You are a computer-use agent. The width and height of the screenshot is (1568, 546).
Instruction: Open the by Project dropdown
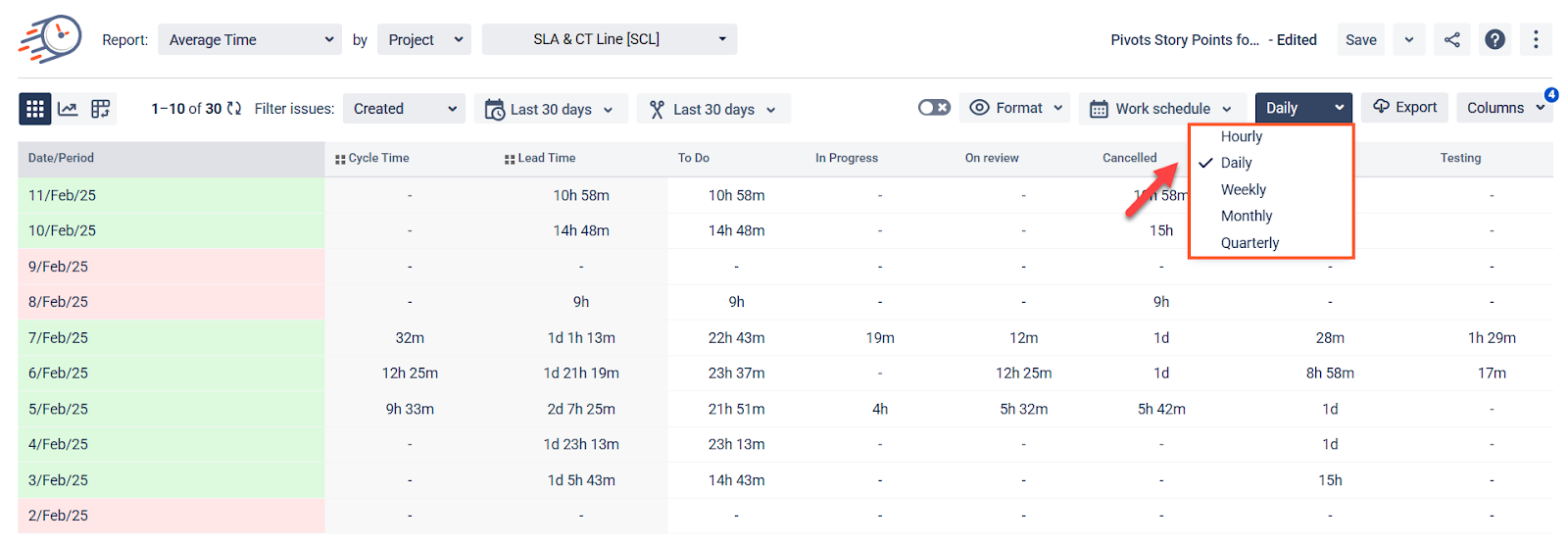point(424,40)
